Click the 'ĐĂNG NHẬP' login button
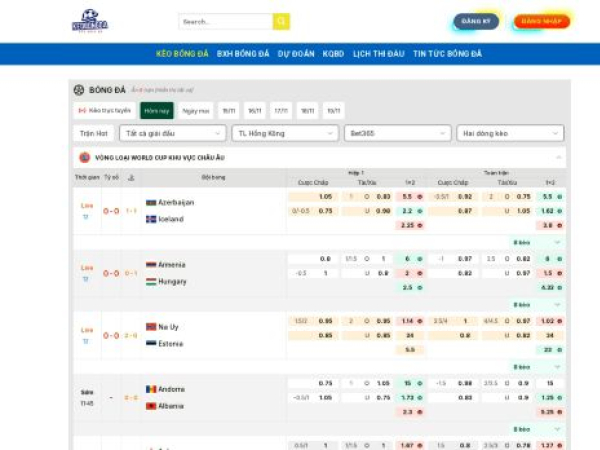 541,21
